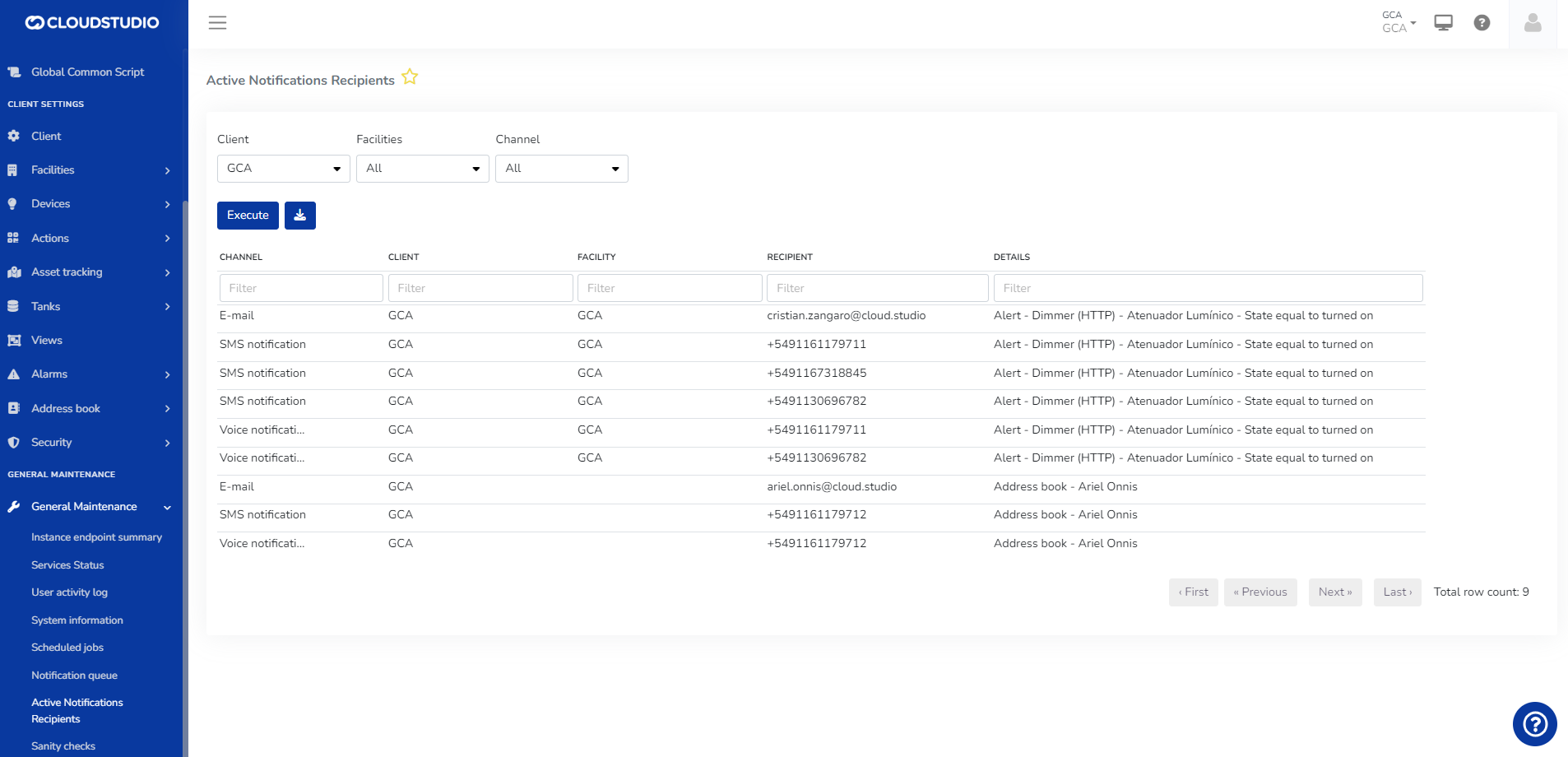Expand the Alarms sidebar menu
1568x757 pixels.
[90, 374]
